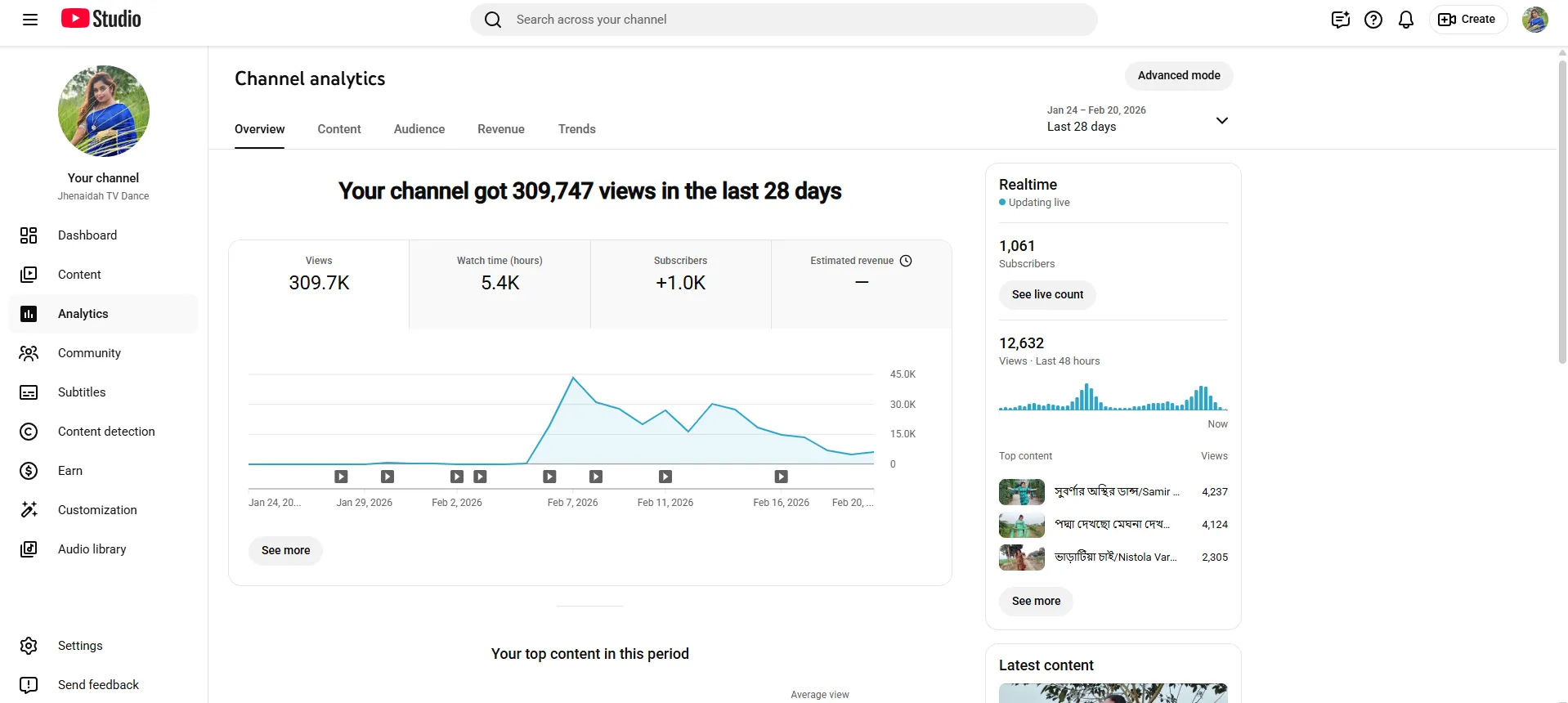1568x703 pixels.
Task: Click the Audio library icon
Action: point(29,549)
